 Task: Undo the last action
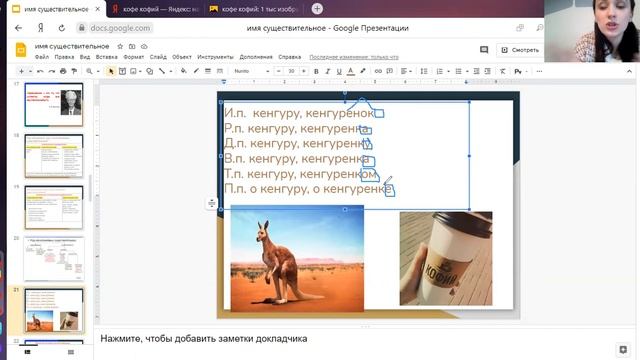tap(40, 71)
